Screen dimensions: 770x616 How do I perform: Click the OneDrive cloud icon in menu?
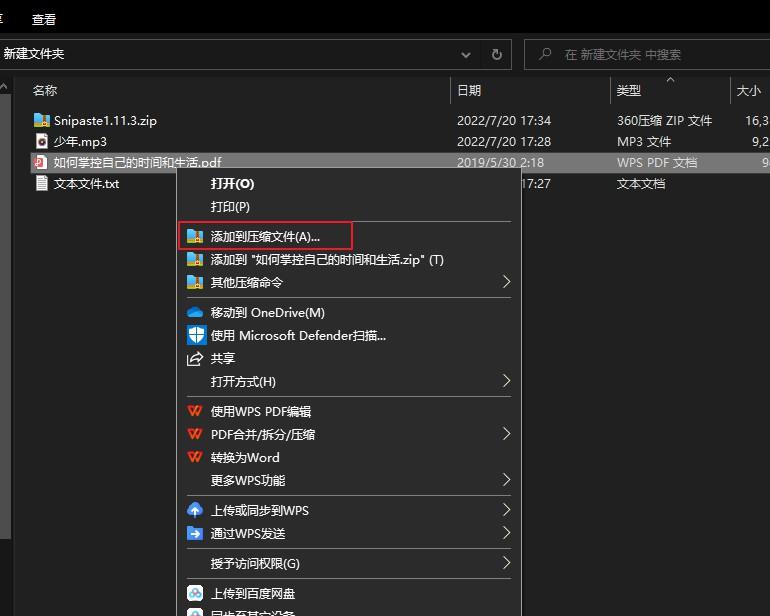[195, 313]
